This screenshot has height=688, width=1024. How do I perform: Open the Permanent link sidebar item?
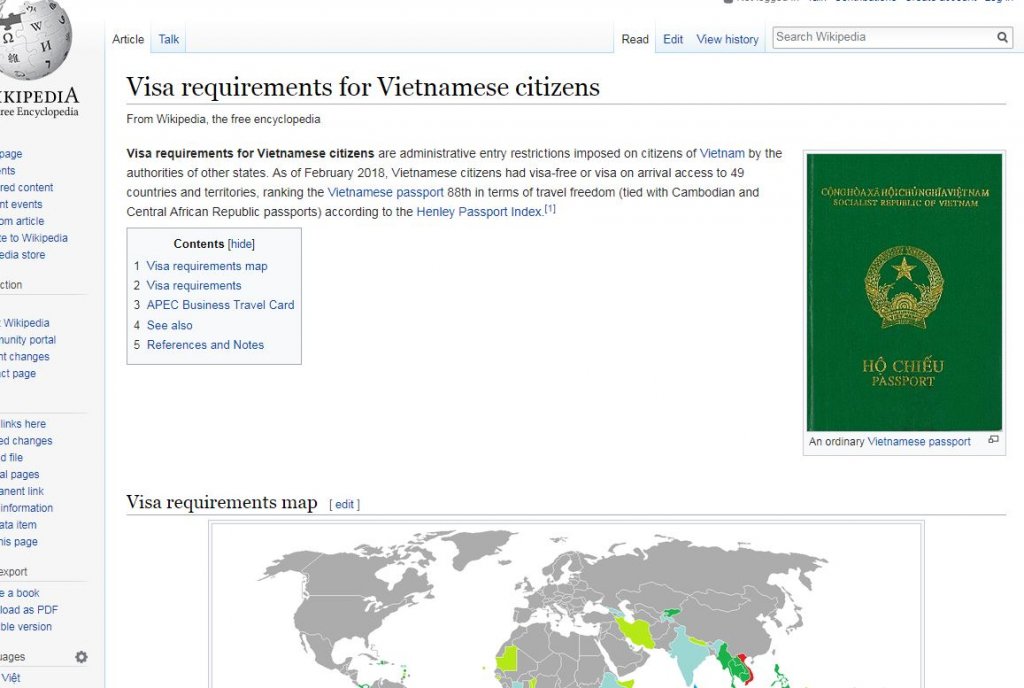pos(22,492)
